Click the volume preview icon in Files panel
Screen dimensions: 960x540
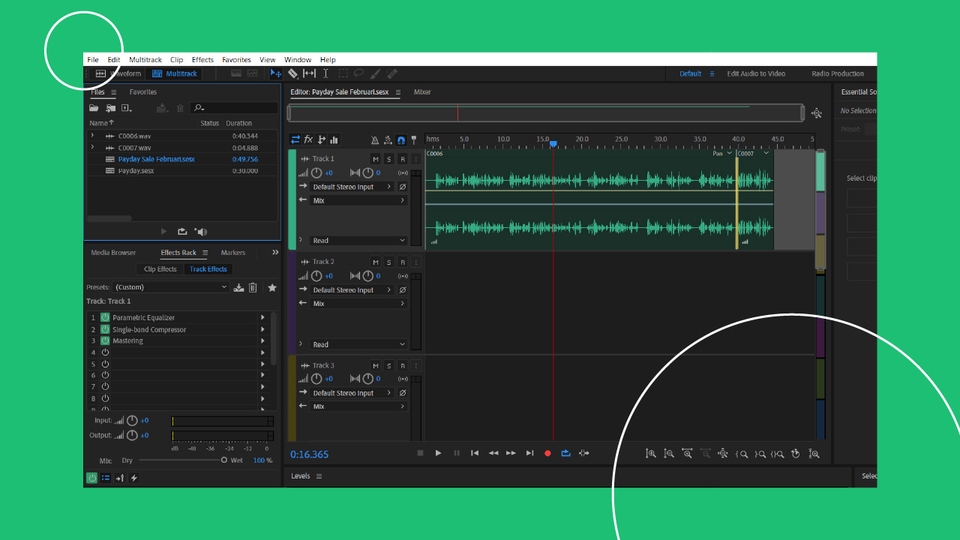201,231
